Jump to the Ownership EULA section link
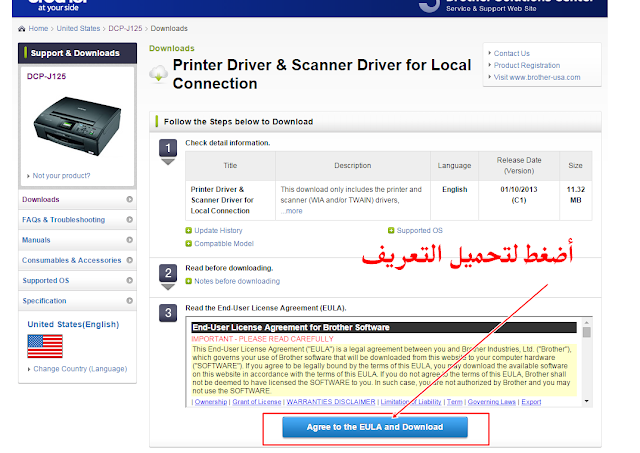 tap(211, 402)
